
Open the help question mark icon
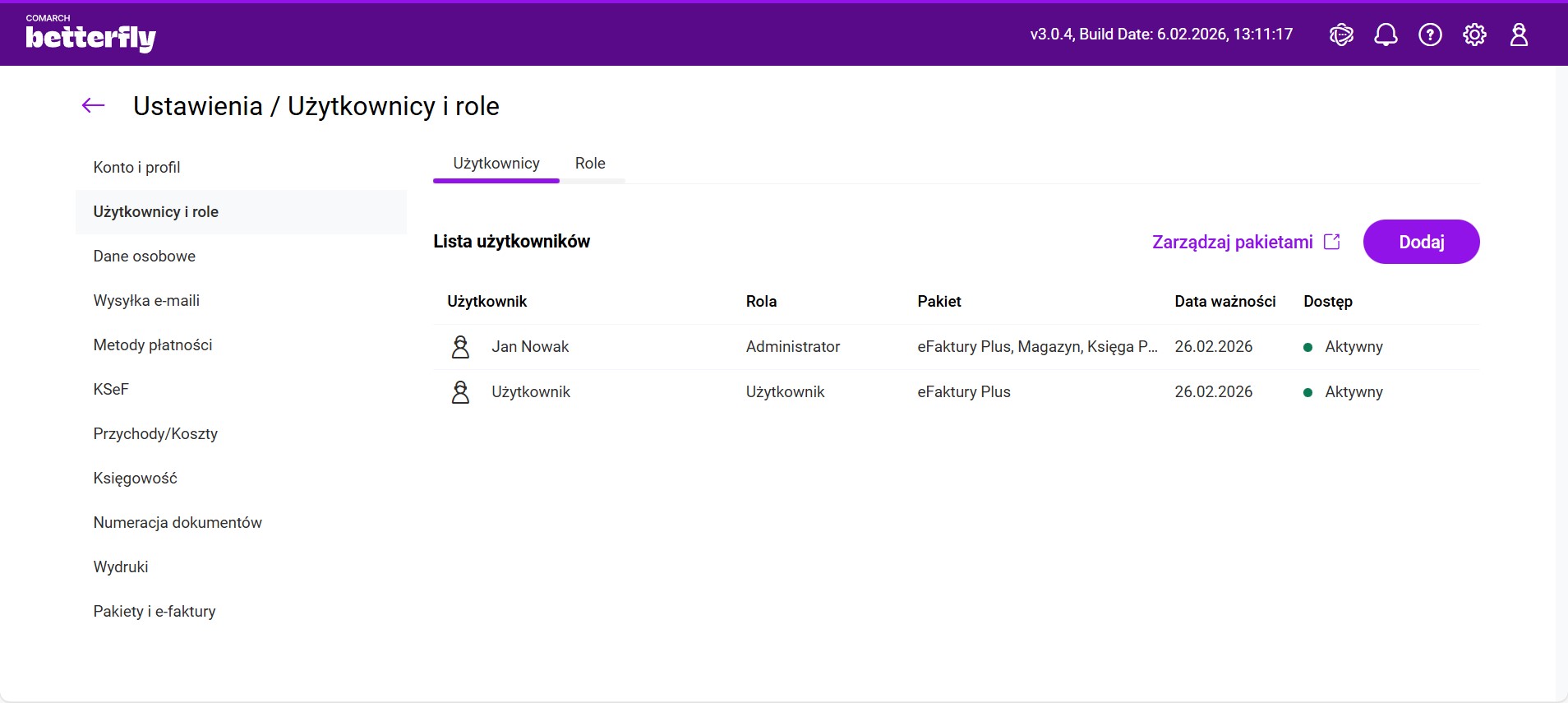pyautogui.click(x=1430, y=35)
